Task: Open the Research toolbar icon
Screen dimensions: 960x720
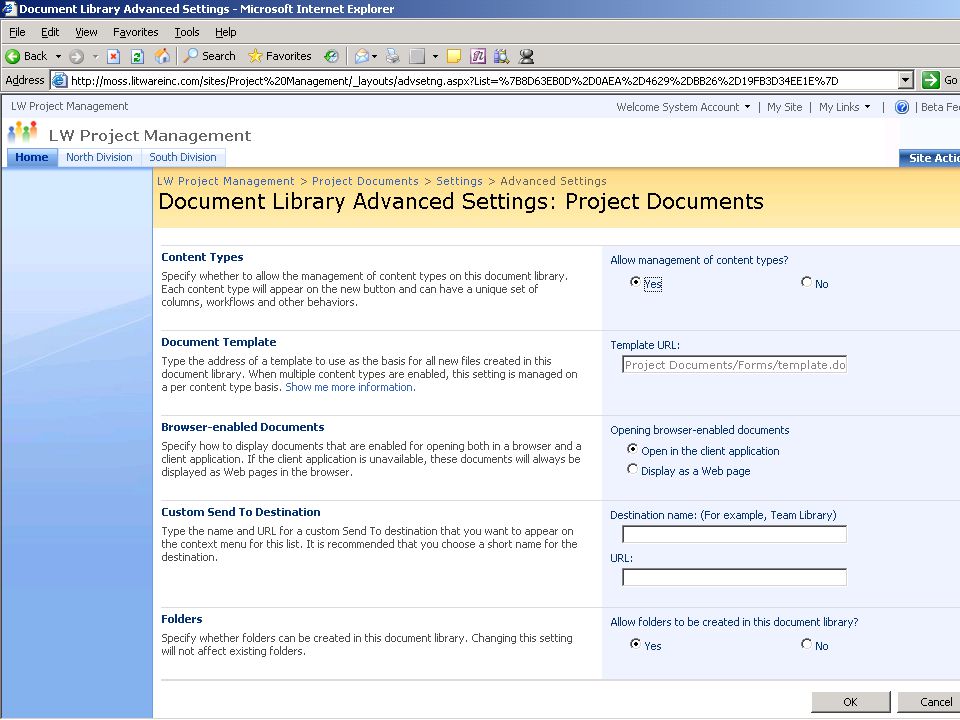Action: [501, 56]
